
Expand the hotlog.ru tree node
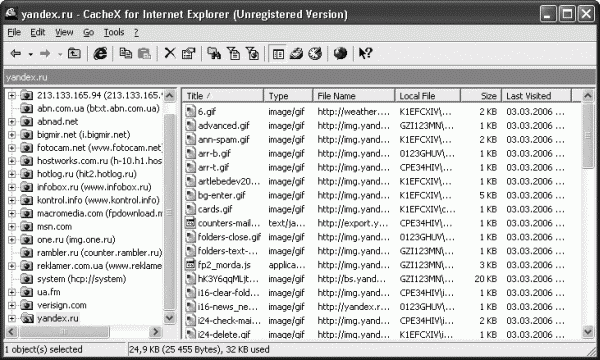click(12, 174)
